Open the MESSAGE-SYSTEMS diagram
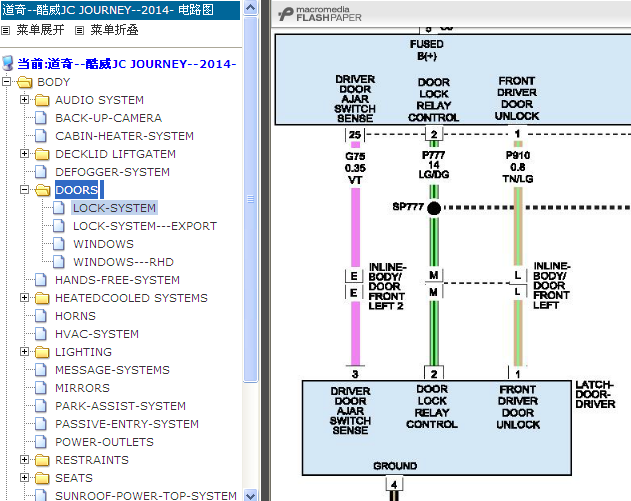This screenshot has height=501, width=631. coord(112,370)
